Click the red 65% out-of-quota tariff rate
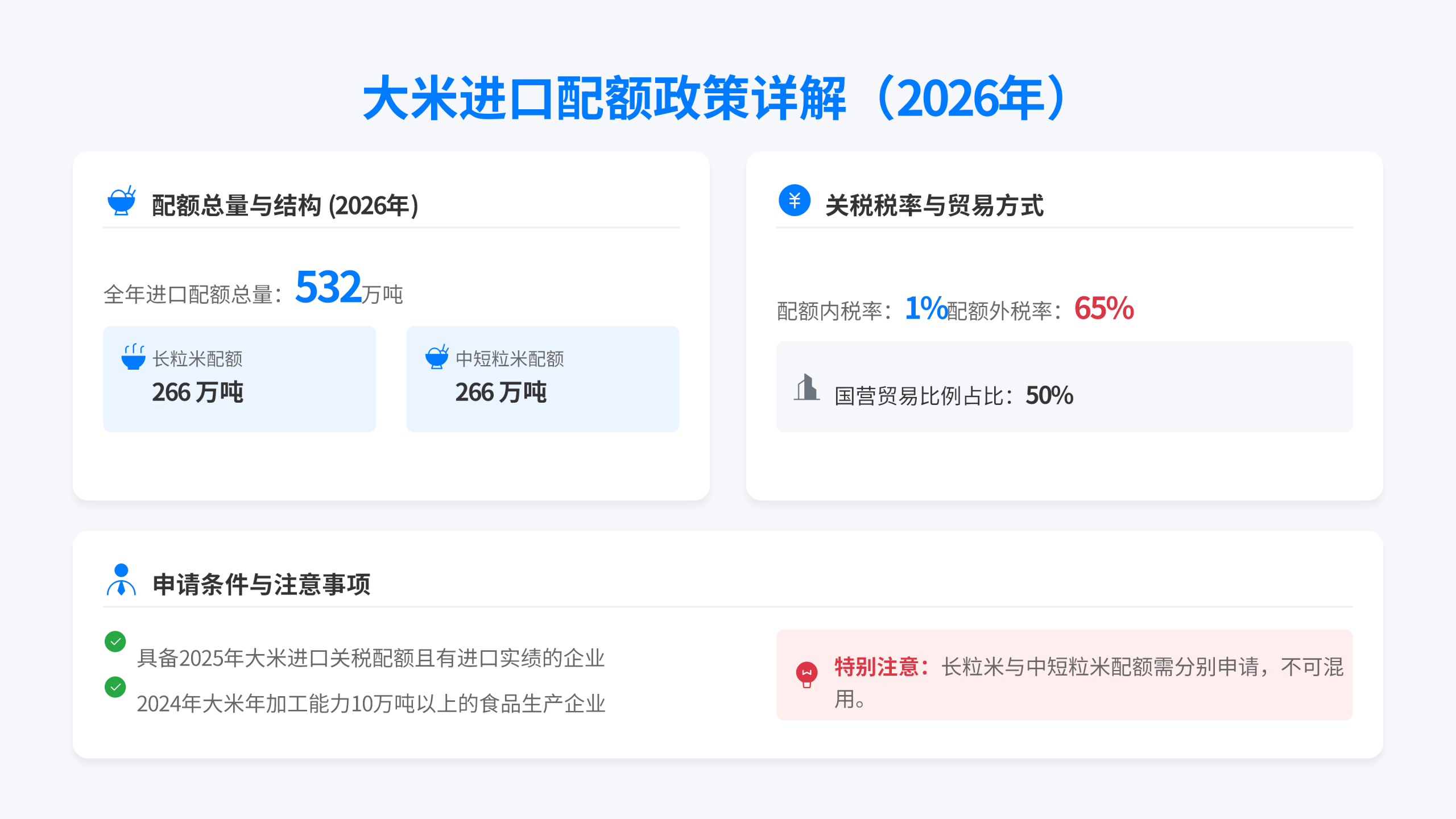Image resolution: width=1456 pixels, height=819 pixels. [1104, 308]
